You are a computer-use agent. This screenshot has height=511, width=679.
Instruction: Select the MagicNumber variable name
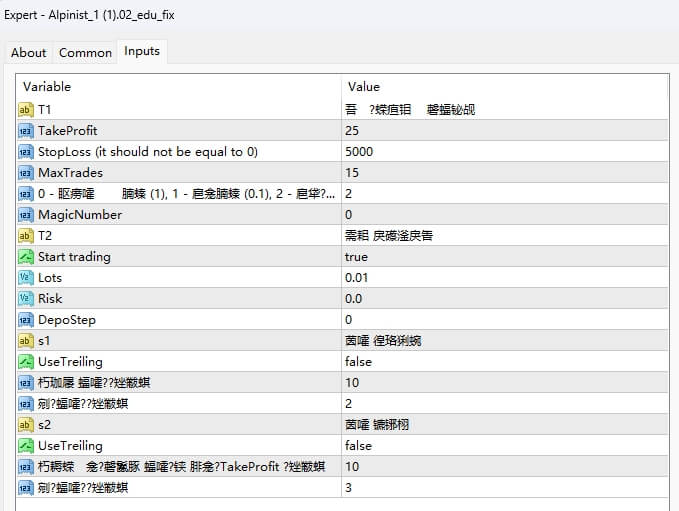point(80,215)
